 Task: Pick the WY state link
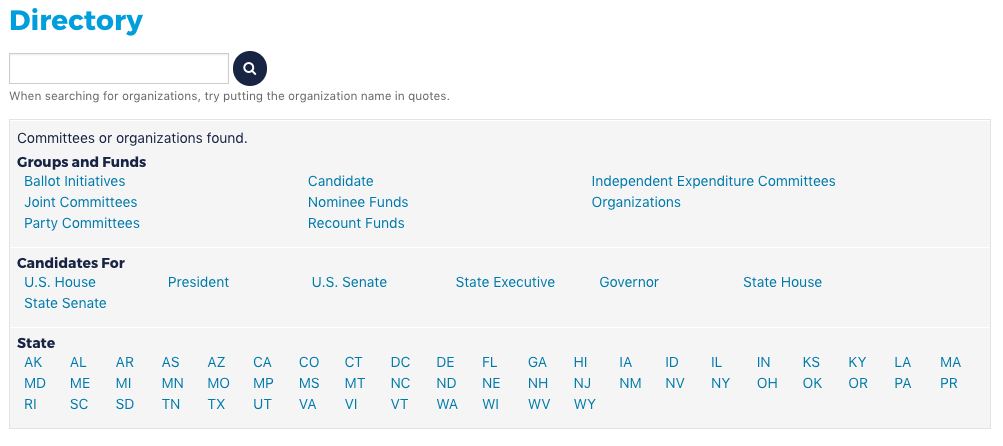585,405
